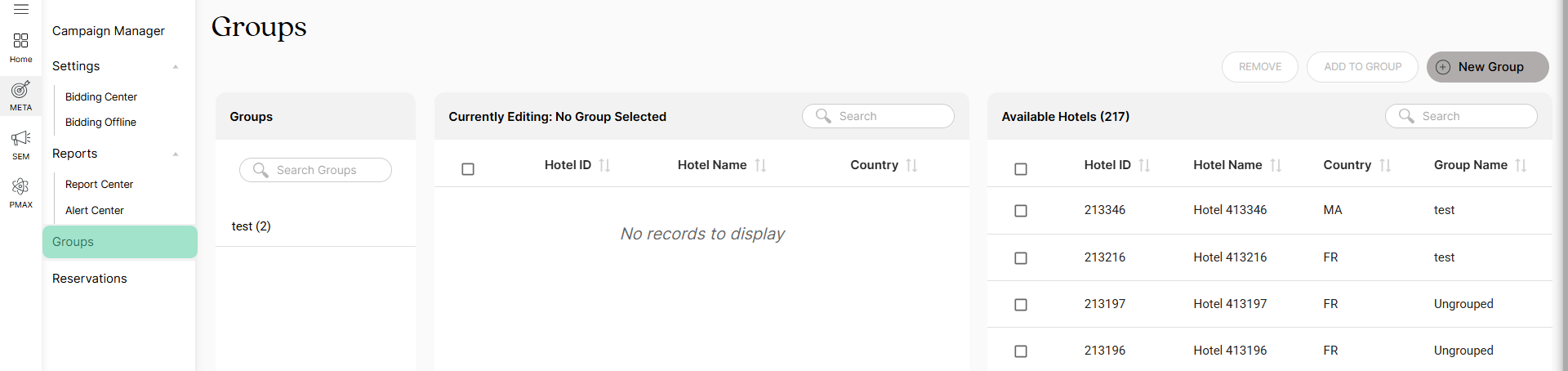The width and height of the screenshot is (1568, 371).
Task: Collapse the Reports section
Action: (176, 154)
